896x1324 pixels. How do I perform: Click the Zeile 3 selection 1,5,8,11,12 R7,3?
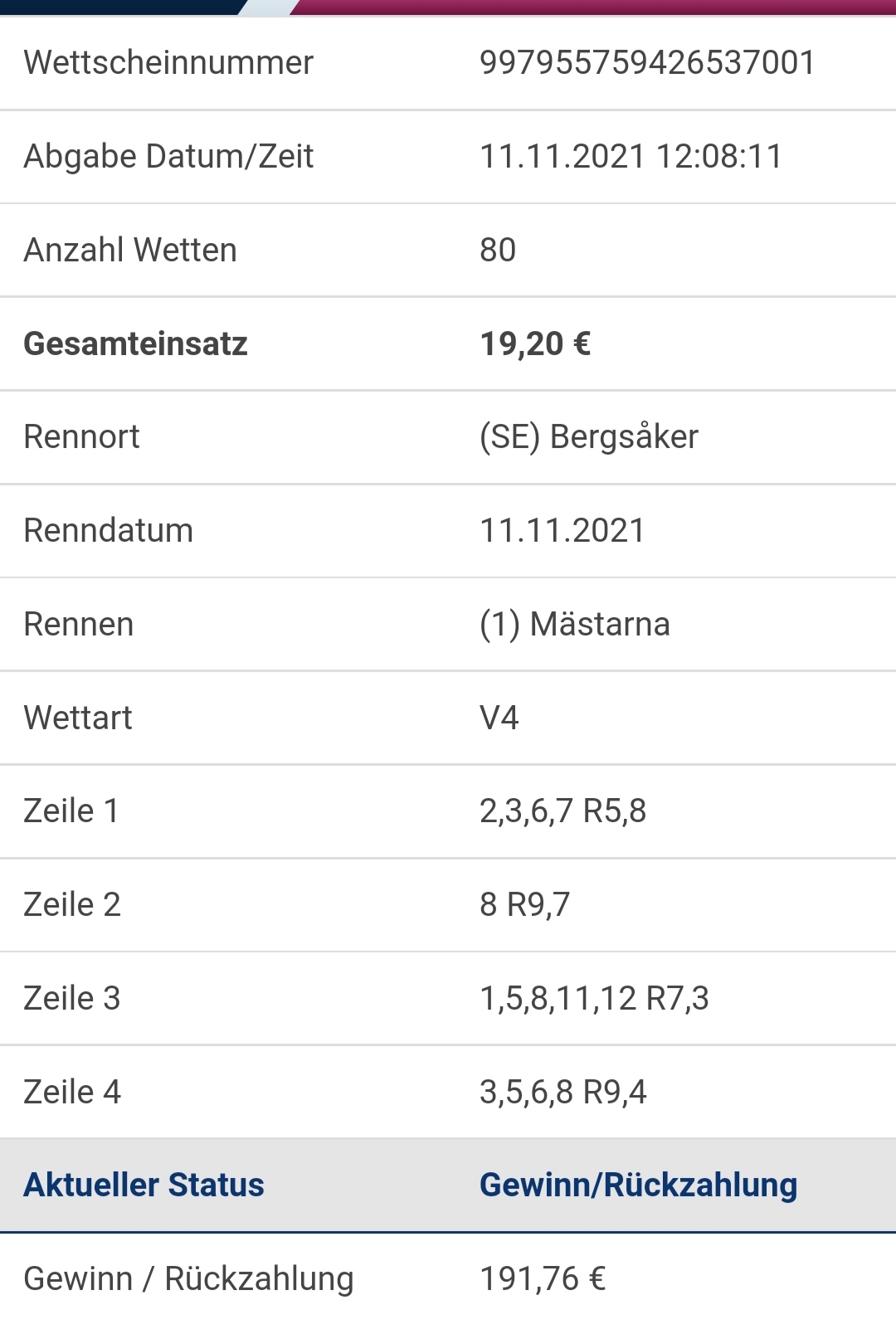coord(594,999)
